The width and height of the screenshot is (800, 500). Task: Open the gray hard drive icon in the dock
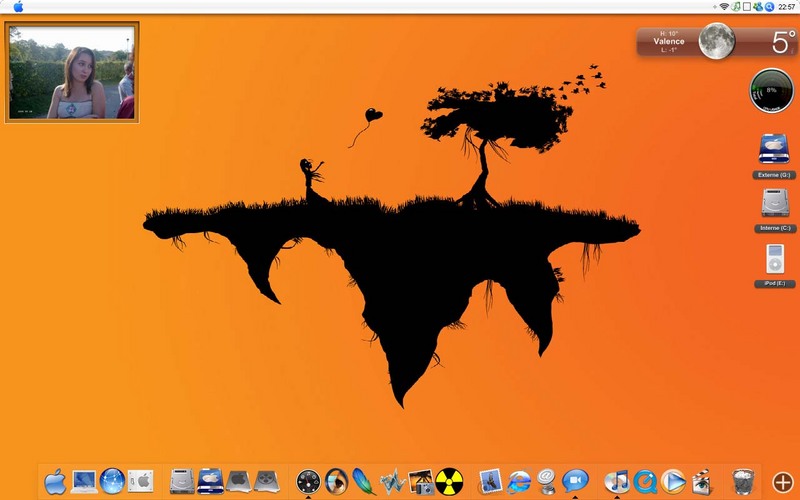click(x=182, y=482)
